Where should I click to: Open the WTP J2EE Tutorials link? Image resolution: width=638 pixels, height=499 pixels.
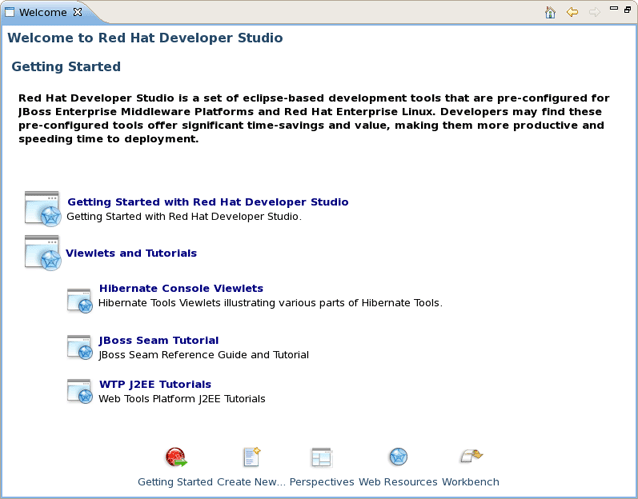point(155,384)
